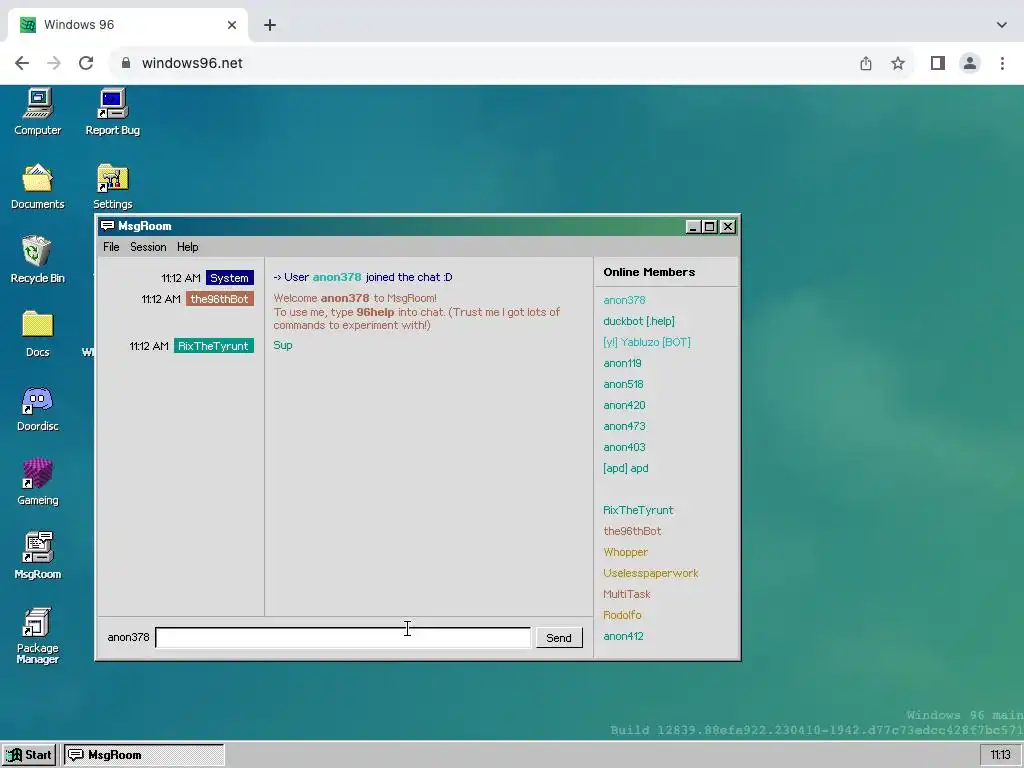Bookmark page with the star icon
Image resolution: width=1024 pixels, height=768 pixels.
pyautogui.click(x=898, y=63)
